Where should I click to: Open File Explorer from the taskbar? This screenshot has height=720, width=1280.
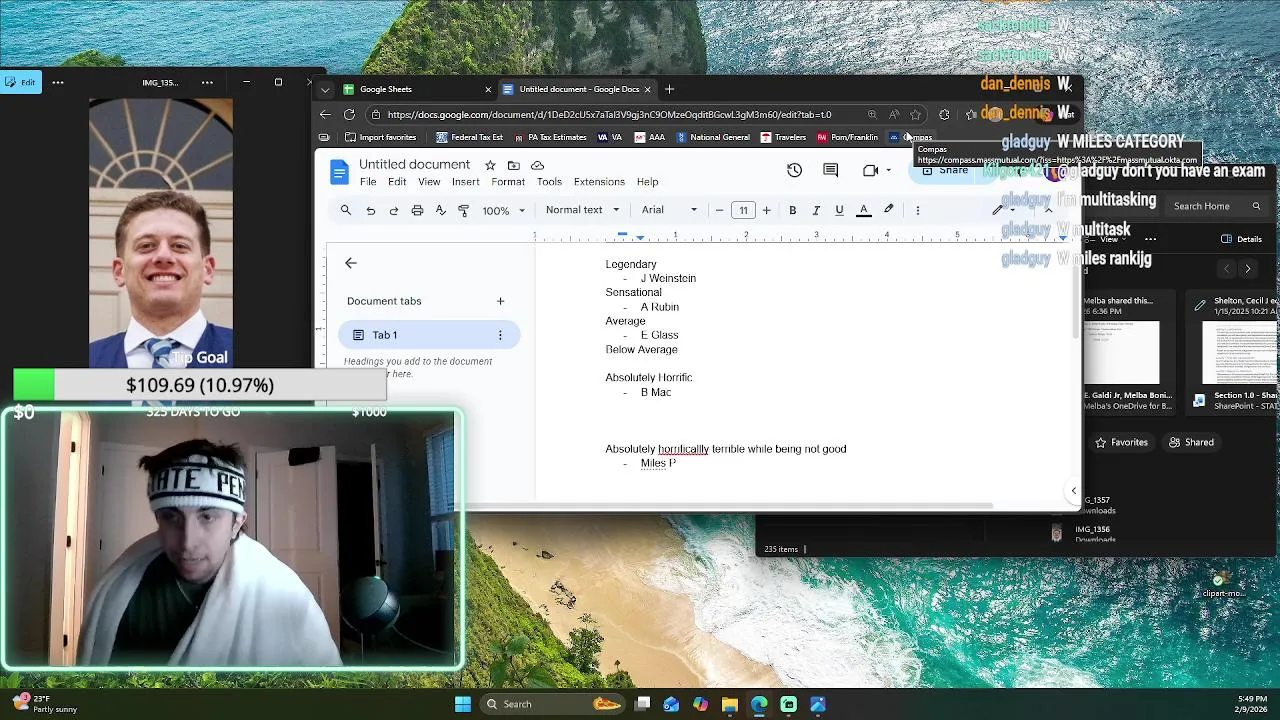tap(730, 704)
